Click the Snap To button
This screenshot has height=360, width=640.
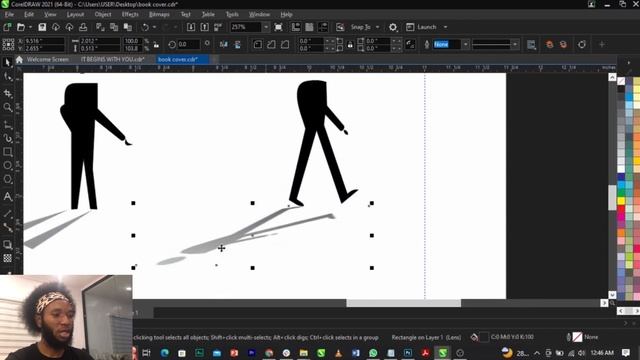(x=360, y=27)
